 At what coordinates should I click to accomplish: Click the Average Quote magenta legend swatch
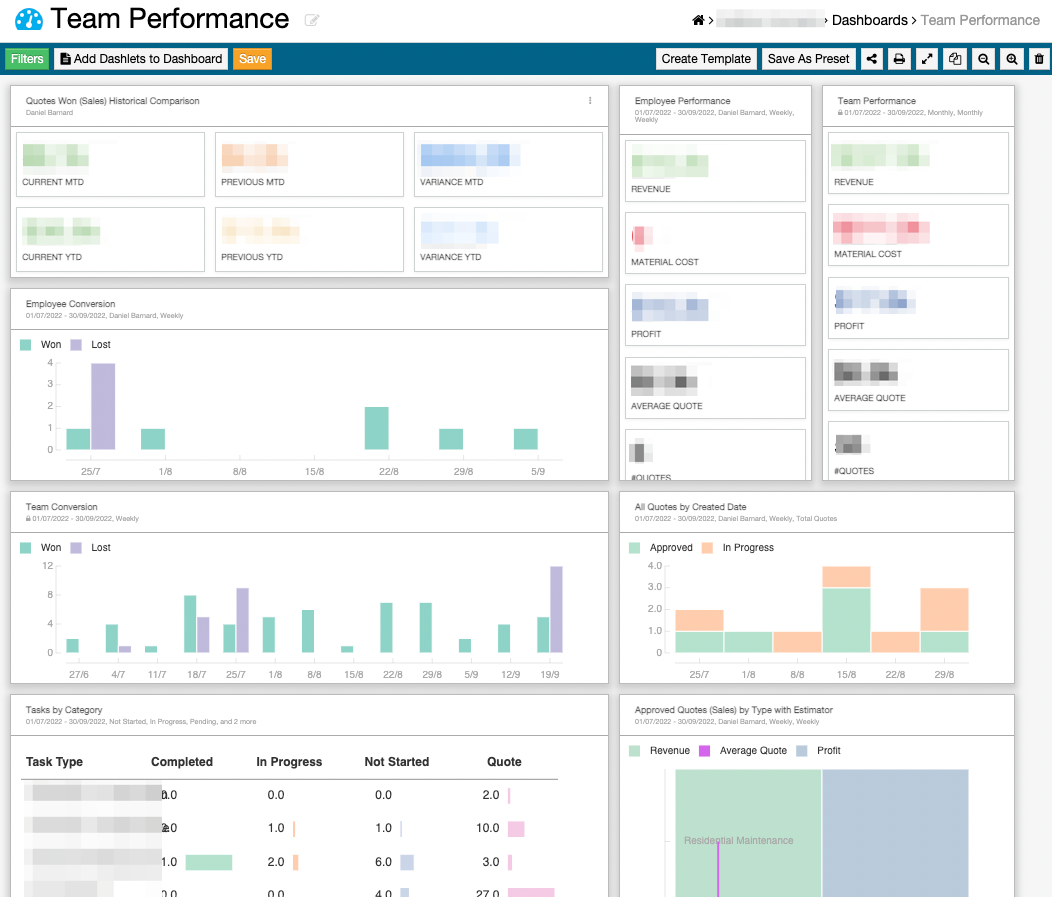[705, 751]
